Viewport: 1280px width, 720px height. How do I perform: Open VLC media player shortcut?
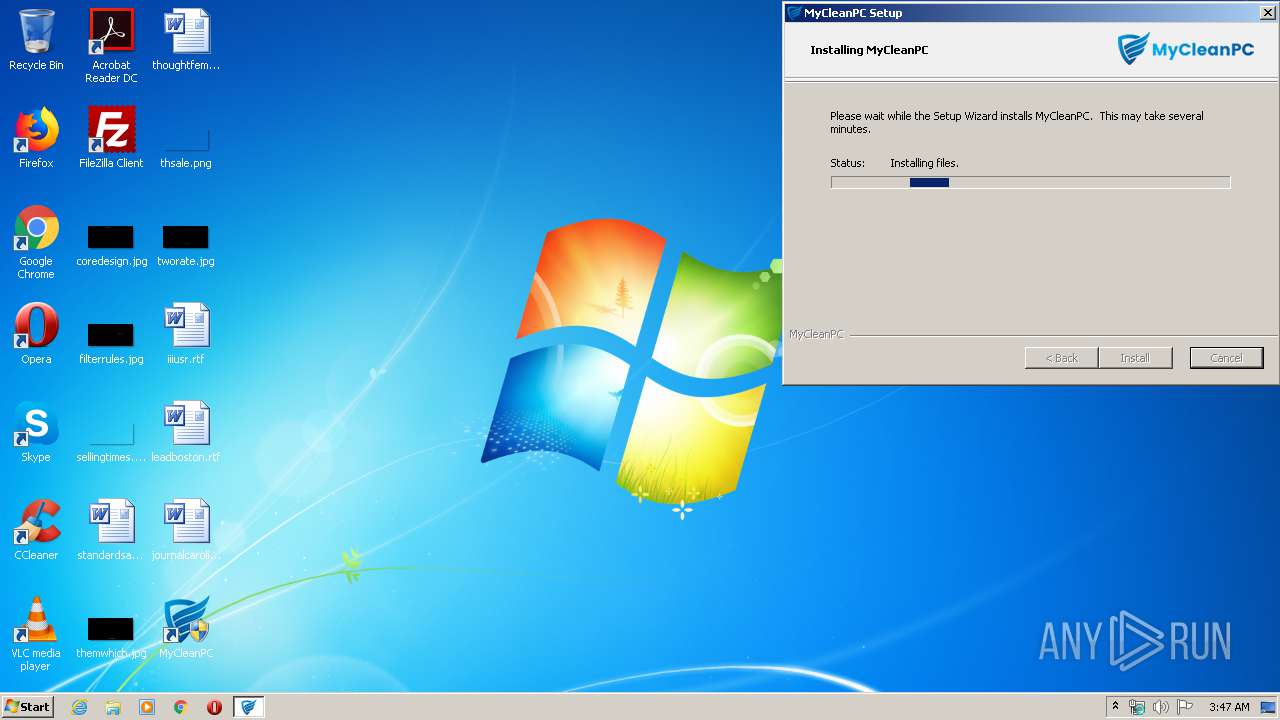pyautogui.click(x=36, y=634)
